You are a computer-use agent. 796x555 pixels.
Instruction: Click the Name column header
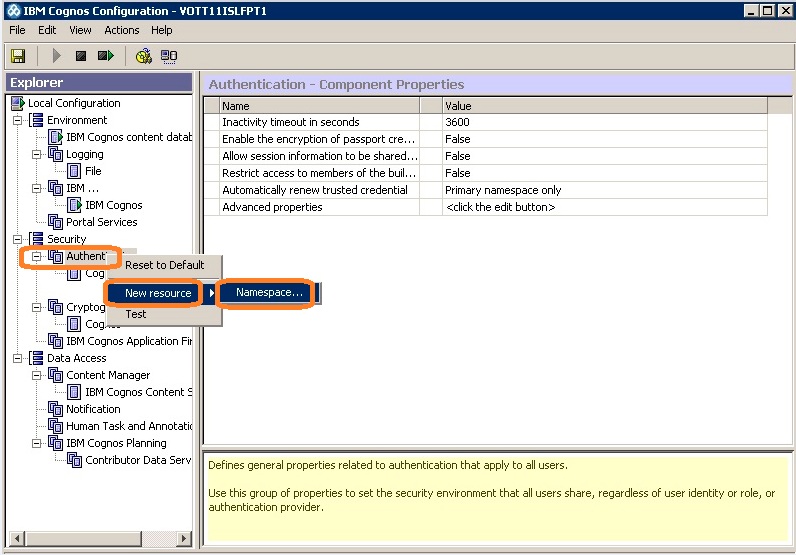pyautogui.click(x=320, y=106)
